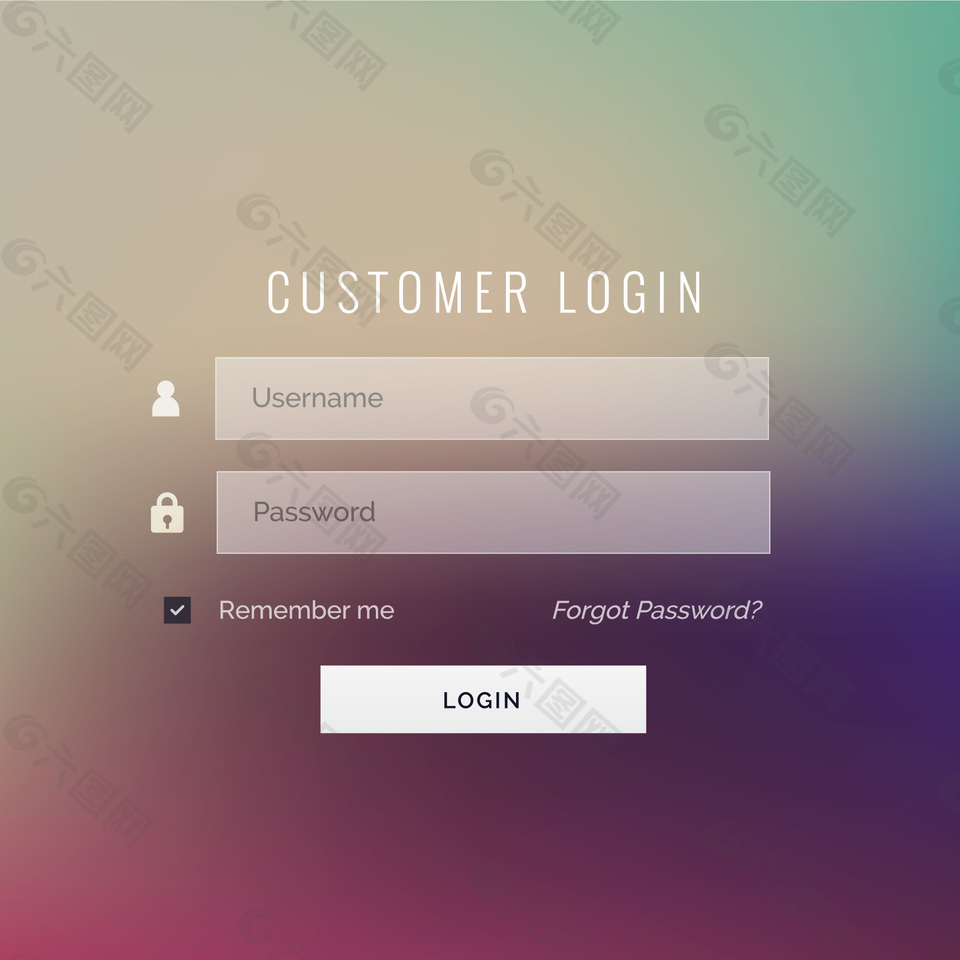Click the CUSTOMER LOGIN heading
The image size is (960, 960).
coord(485,293)
